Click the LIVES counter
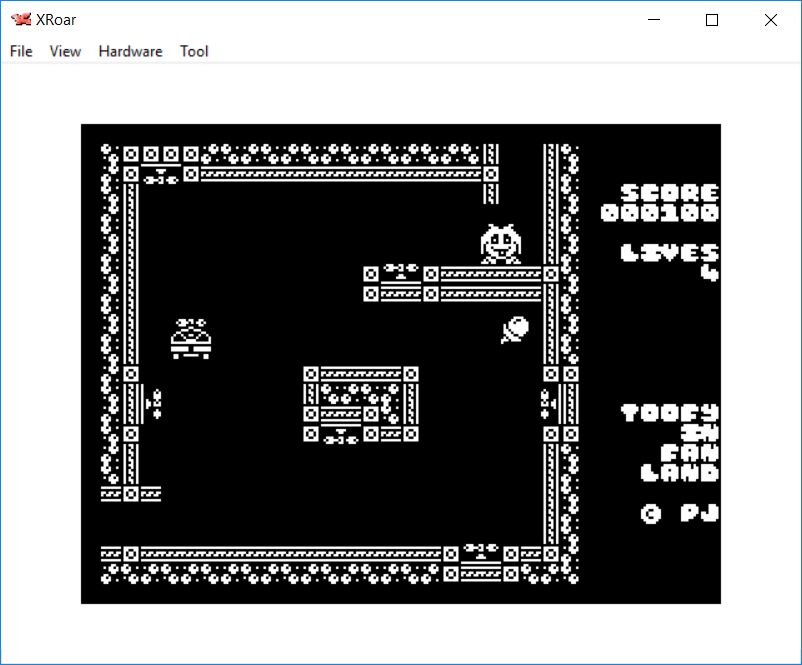Image resolution: width=802 pixels, height=665 pixels. point(669,262)
